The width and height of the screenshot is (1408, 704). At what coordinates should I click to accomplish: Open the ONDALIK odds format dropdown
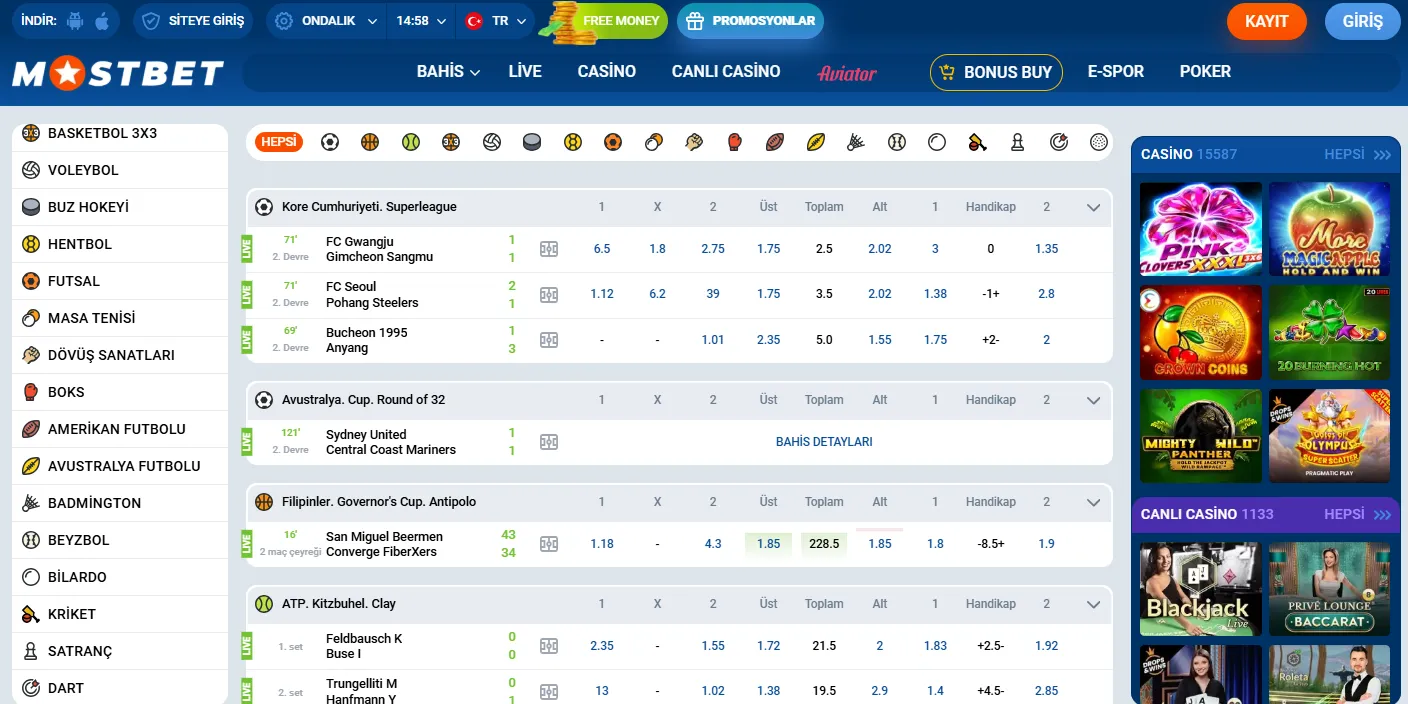tap(326, 21)
